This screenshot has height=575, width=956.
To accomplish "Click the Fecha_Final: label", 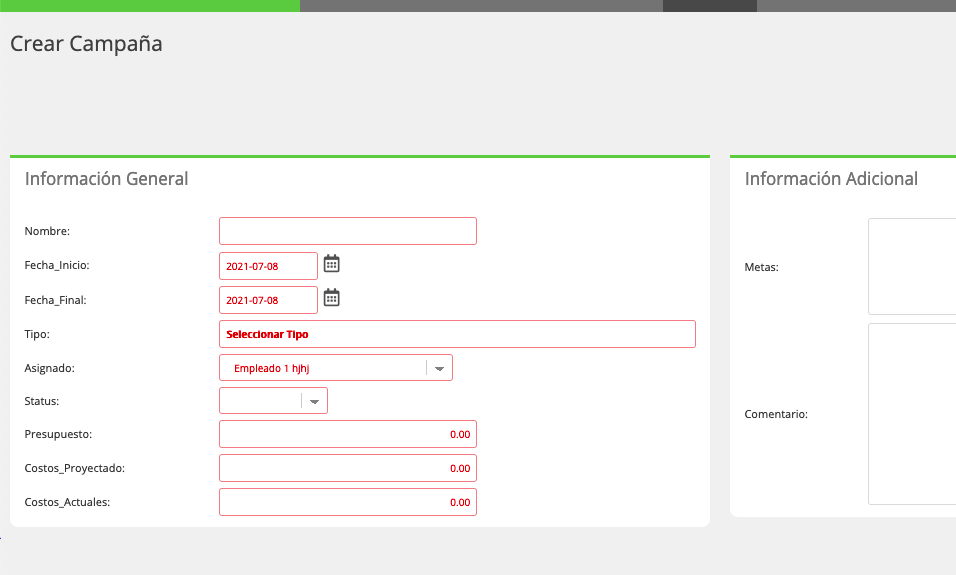I will [55, 300].
